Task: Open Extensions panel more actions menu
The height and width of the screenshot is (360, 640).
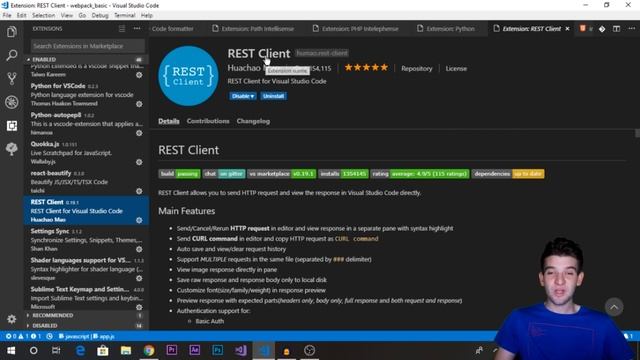Action: coord(137,29)
